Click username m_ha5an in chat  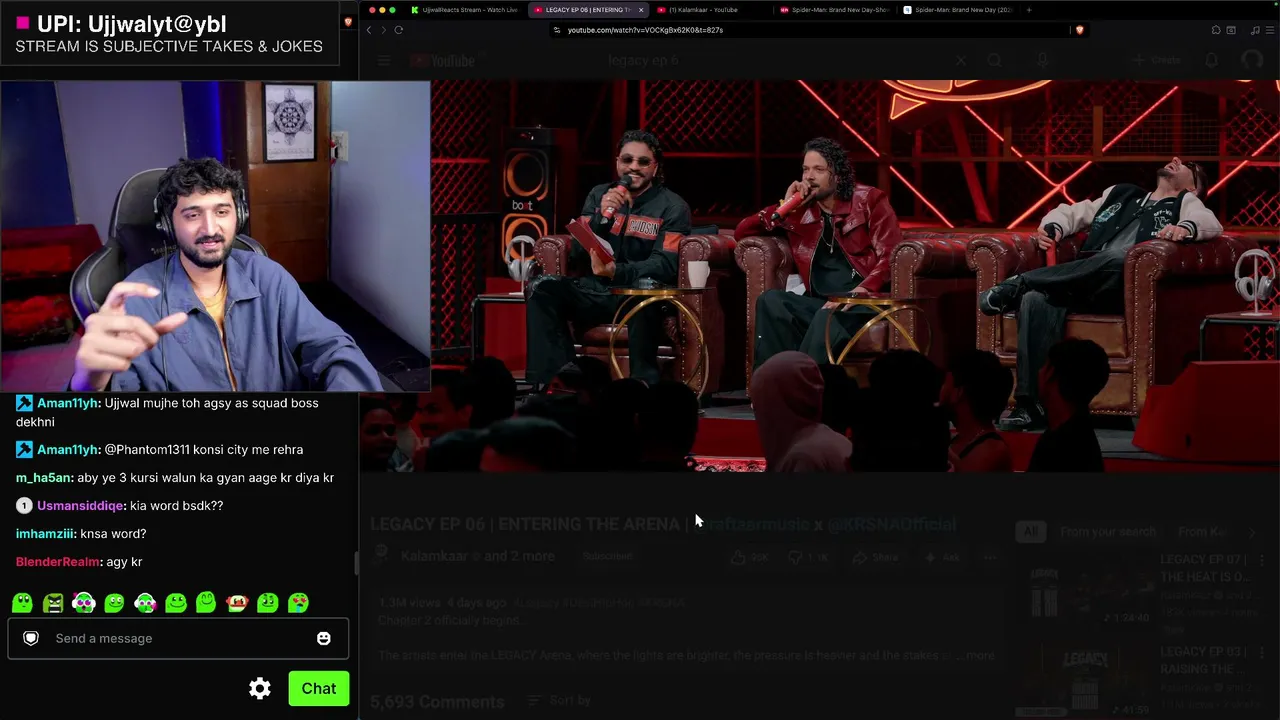coord(43,478)
